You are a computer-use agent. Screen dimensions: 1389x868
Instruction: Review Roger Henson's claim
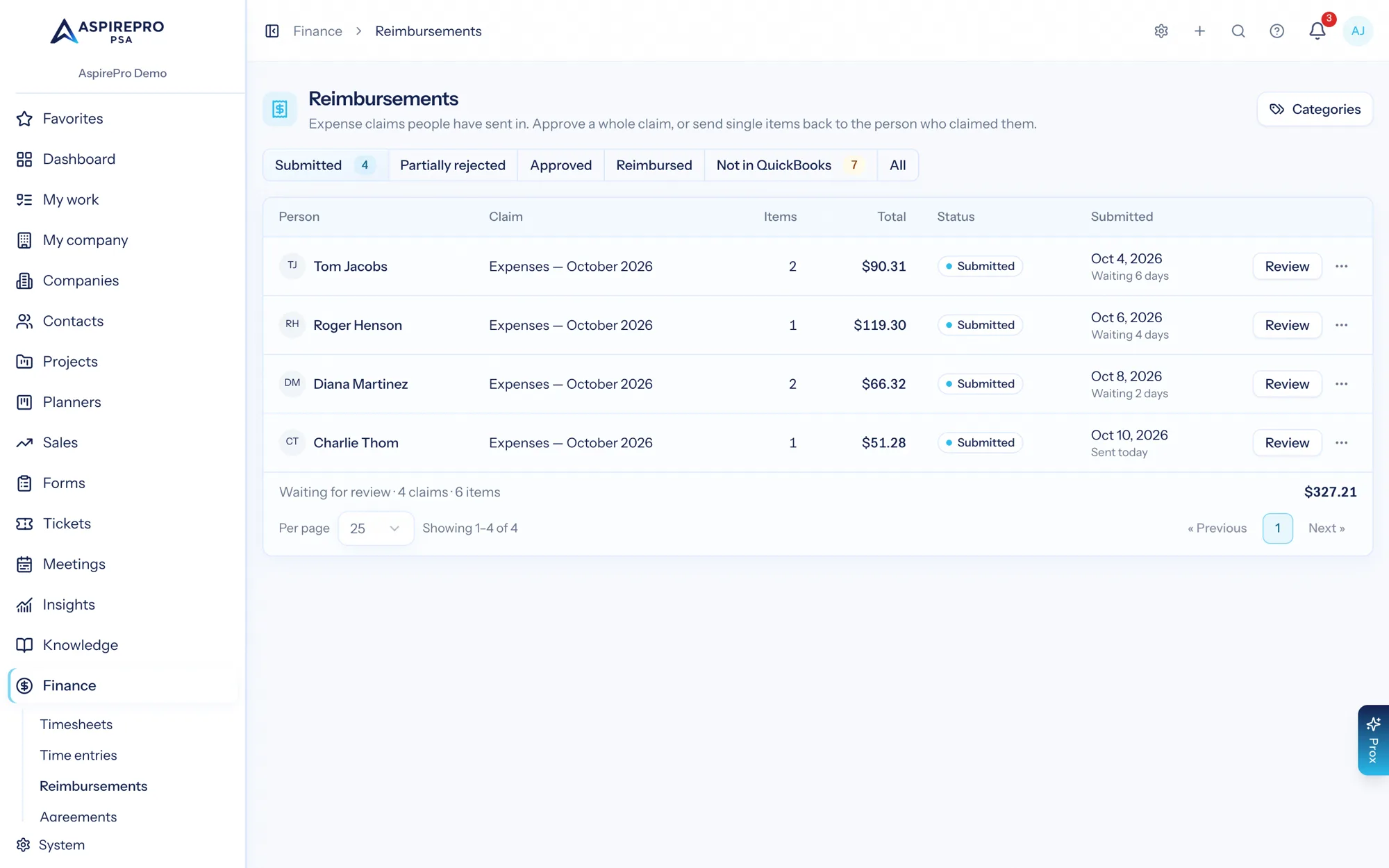pyautogui.click(x=1287, y=325)
